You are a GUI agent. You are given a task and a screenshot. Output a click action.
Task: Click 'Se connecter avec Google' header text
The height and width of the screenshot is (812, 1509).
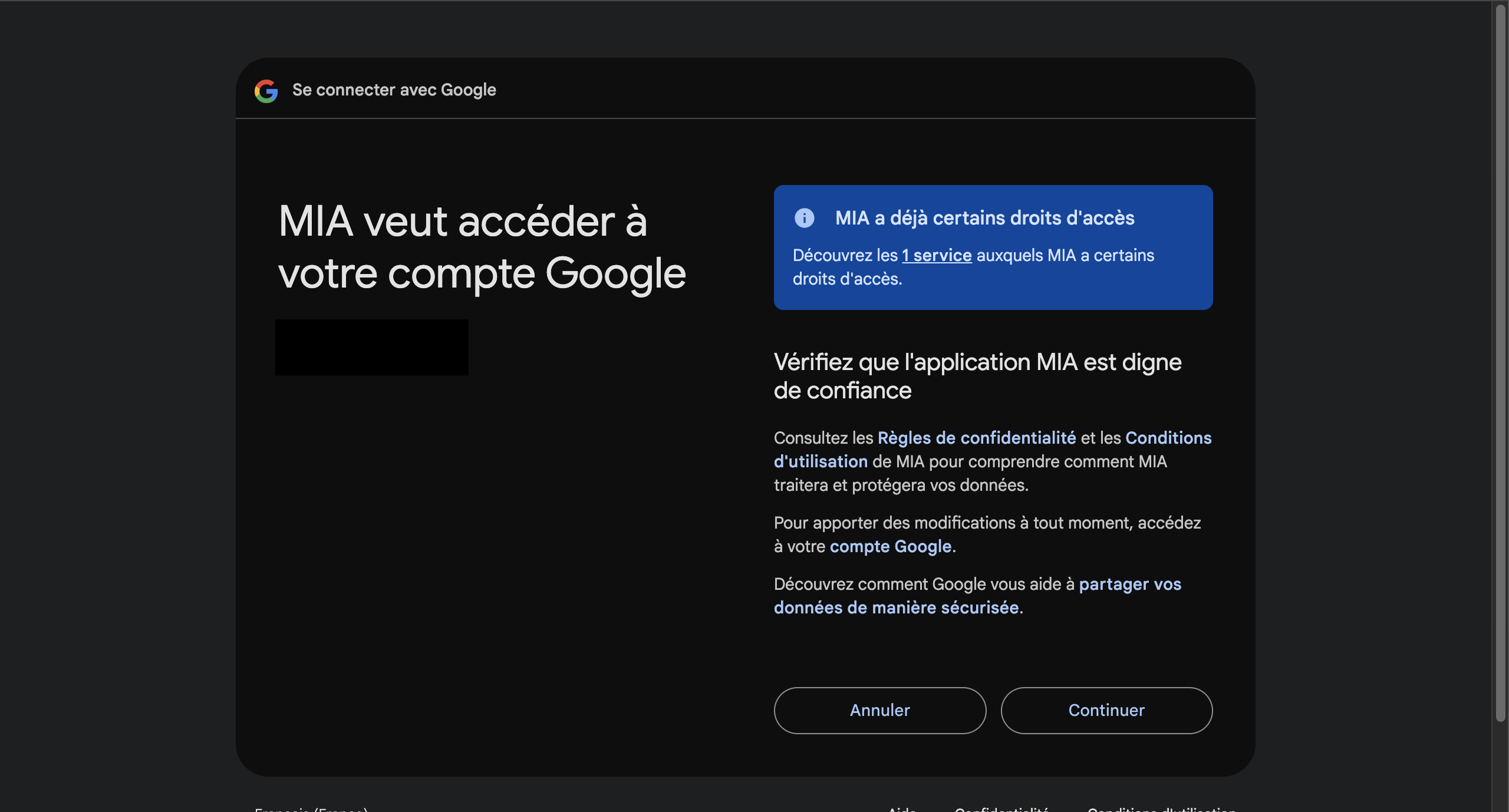(394, 90)
